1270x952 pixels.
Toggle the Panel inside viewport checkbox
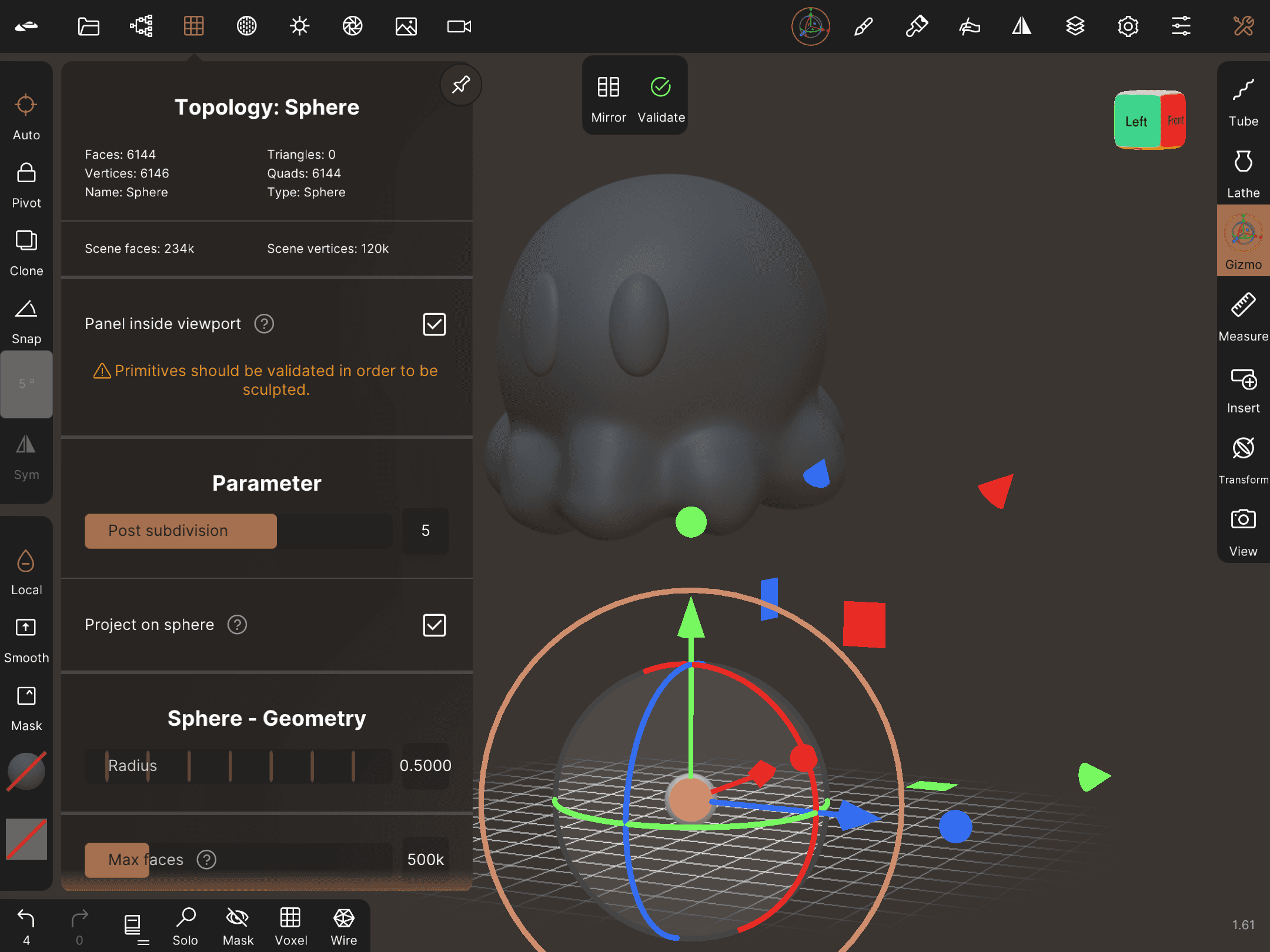pos(434,324)
